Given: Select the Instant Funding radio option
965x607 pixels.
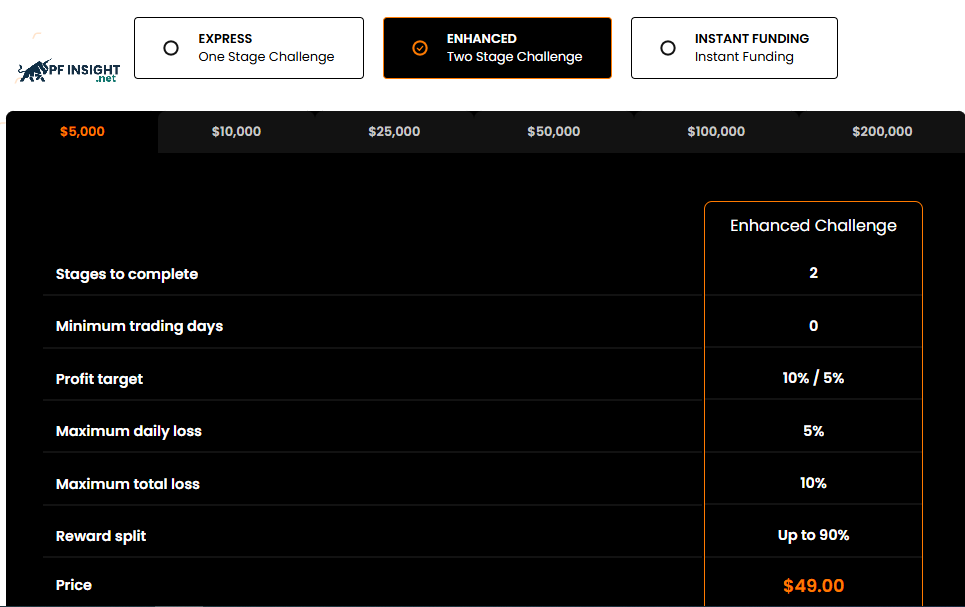Looking at the screenshot, I should [x=668, y=48].
